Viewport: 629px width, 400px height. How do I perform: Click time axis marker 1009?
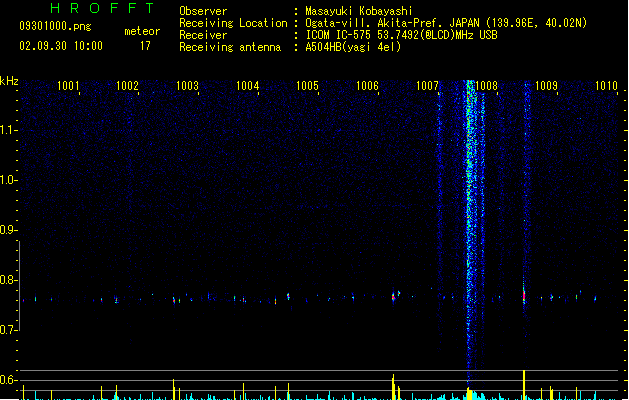click(x=546, y=86)
